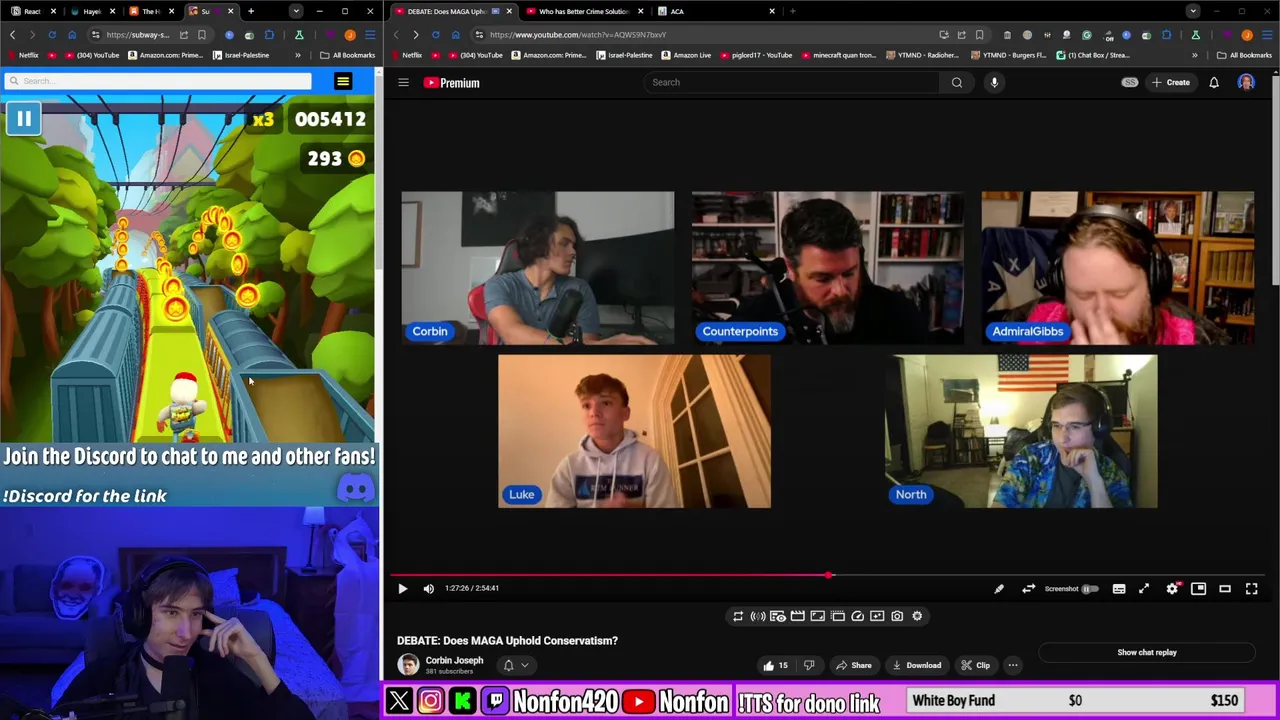Click the clapperboard cinema mode icon
This screenshot has width=1280, height=720.
797,616
